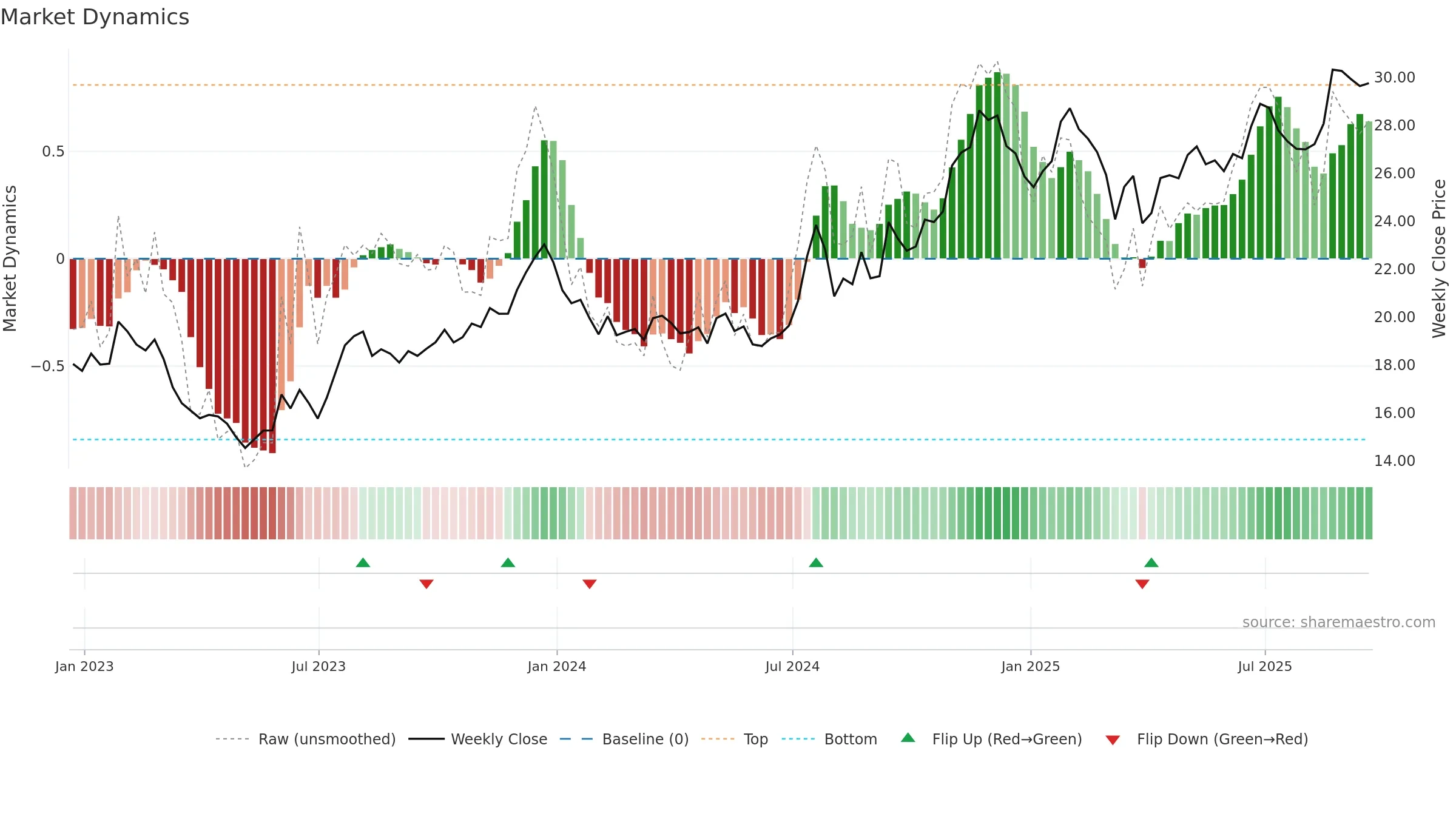Viewport: 1456px width, 819px height.
Task: Toggle the Weekly Close legend entry
Action: point(478,739)
